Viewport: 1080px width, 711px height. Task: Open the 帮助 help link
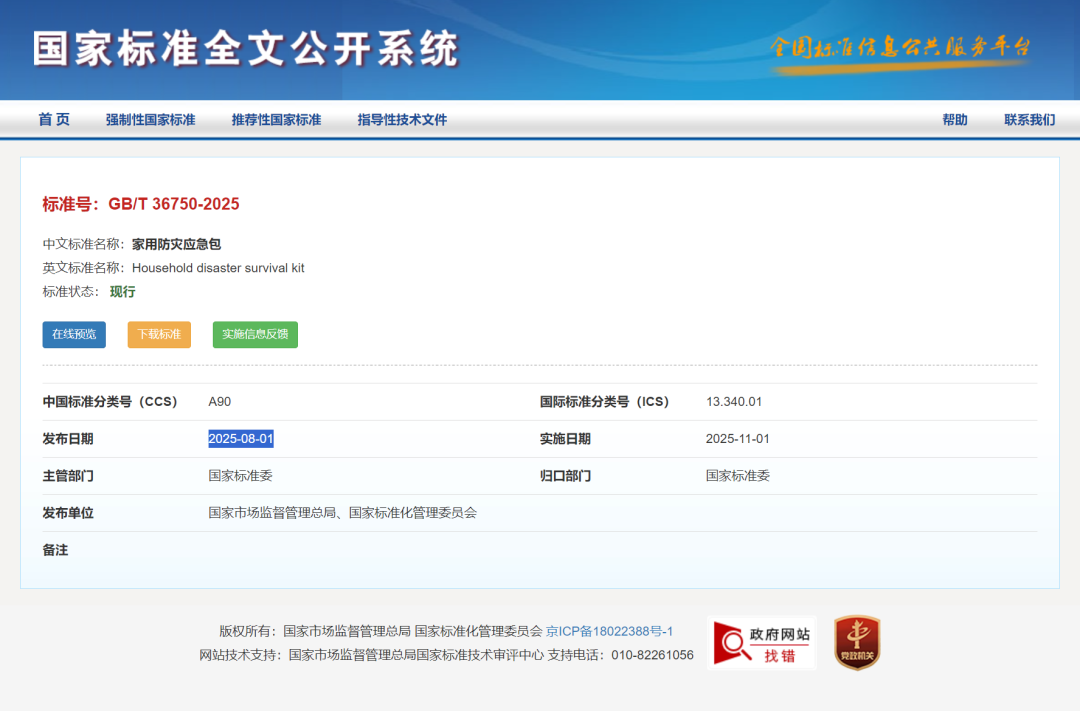[x=955, y=120]
